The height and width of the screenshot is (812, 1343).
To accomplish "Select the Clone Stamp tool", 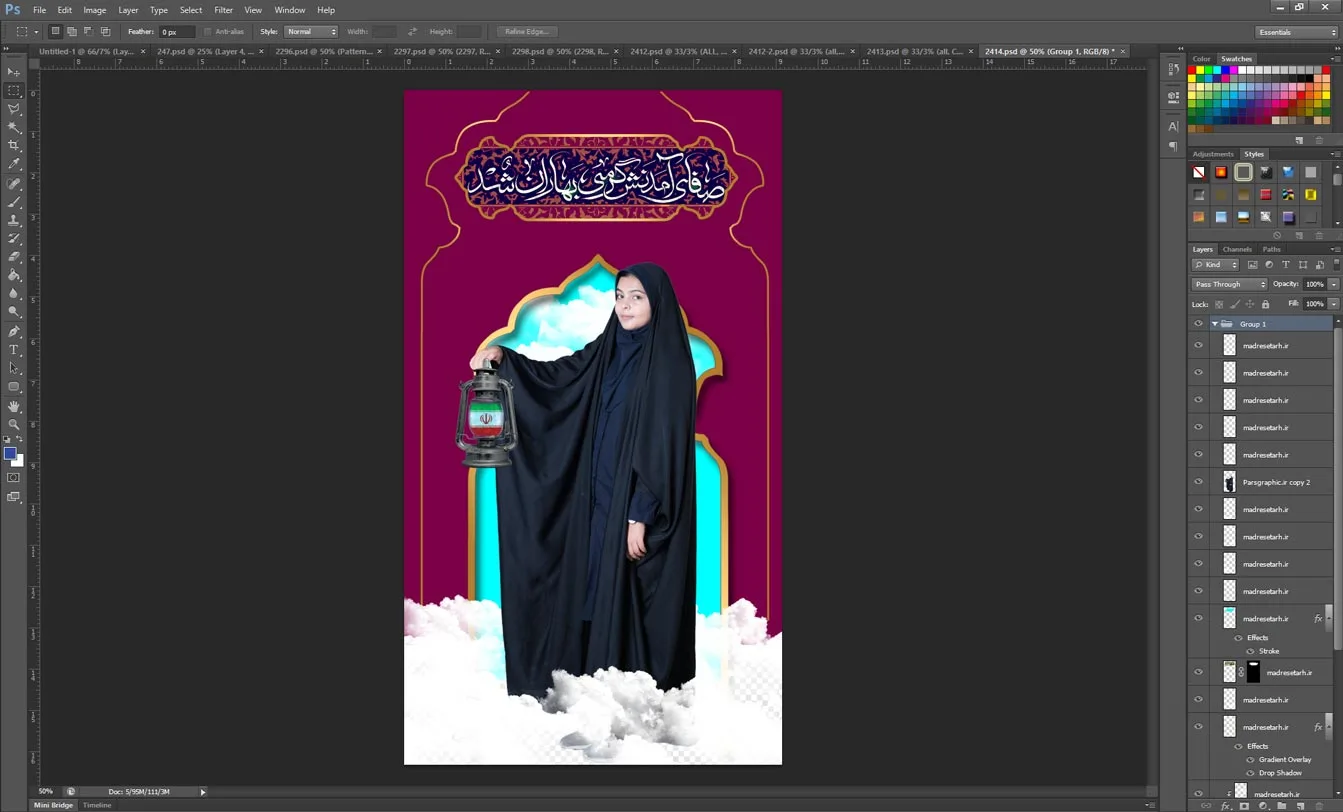I will 14,220.
